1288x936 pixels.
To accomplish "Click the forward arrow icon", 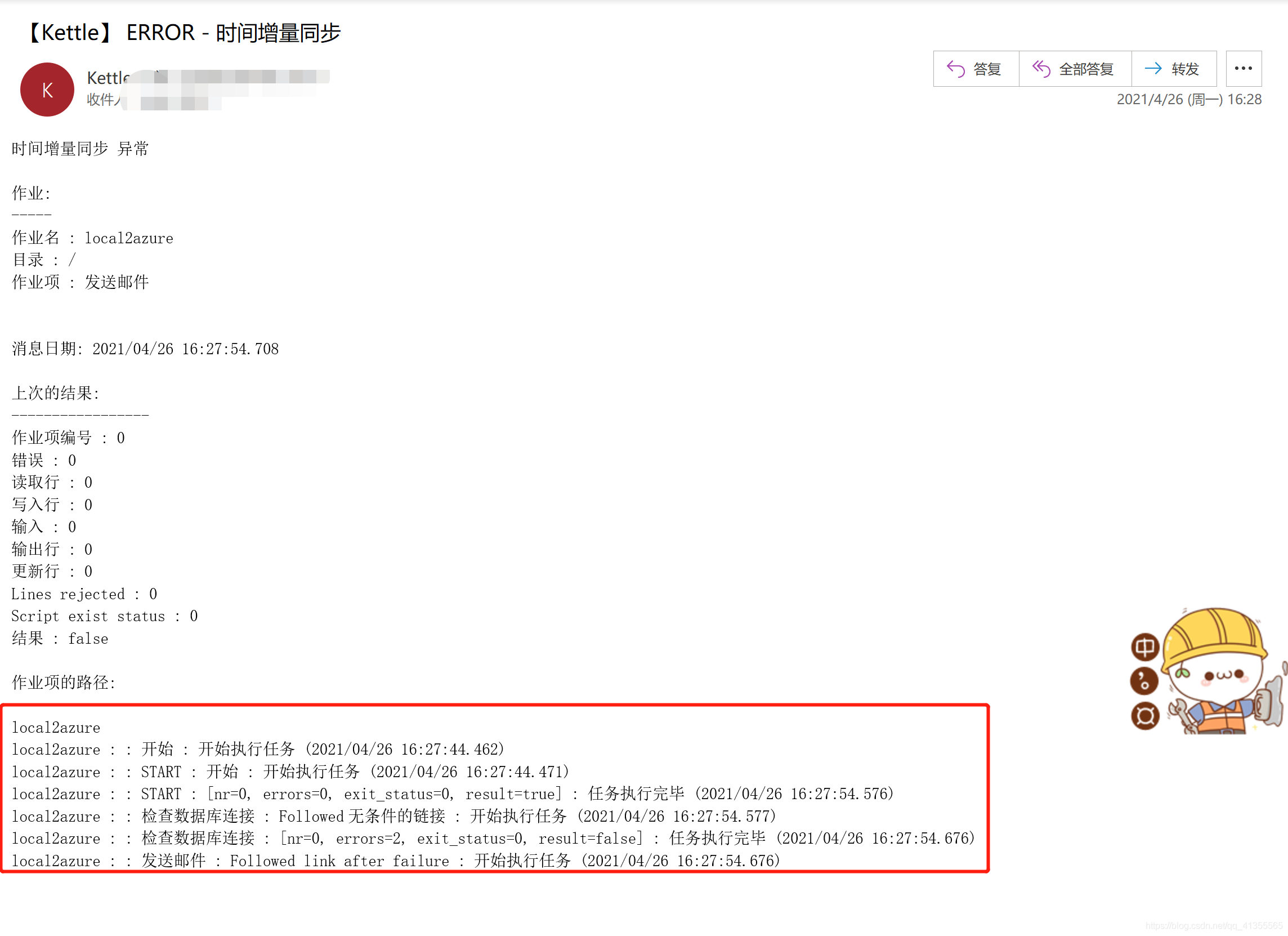I will [x=1153, y=69].
